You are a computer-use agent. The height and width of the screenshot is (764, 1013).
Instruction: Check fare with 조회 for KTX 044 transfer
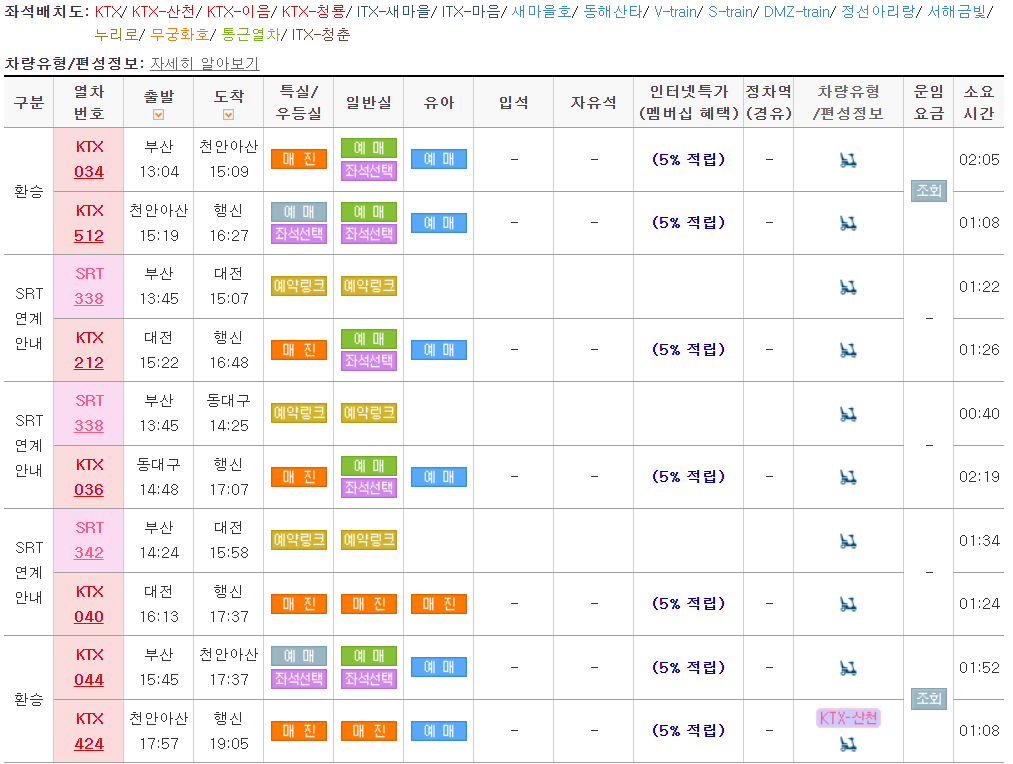point(928,699)
